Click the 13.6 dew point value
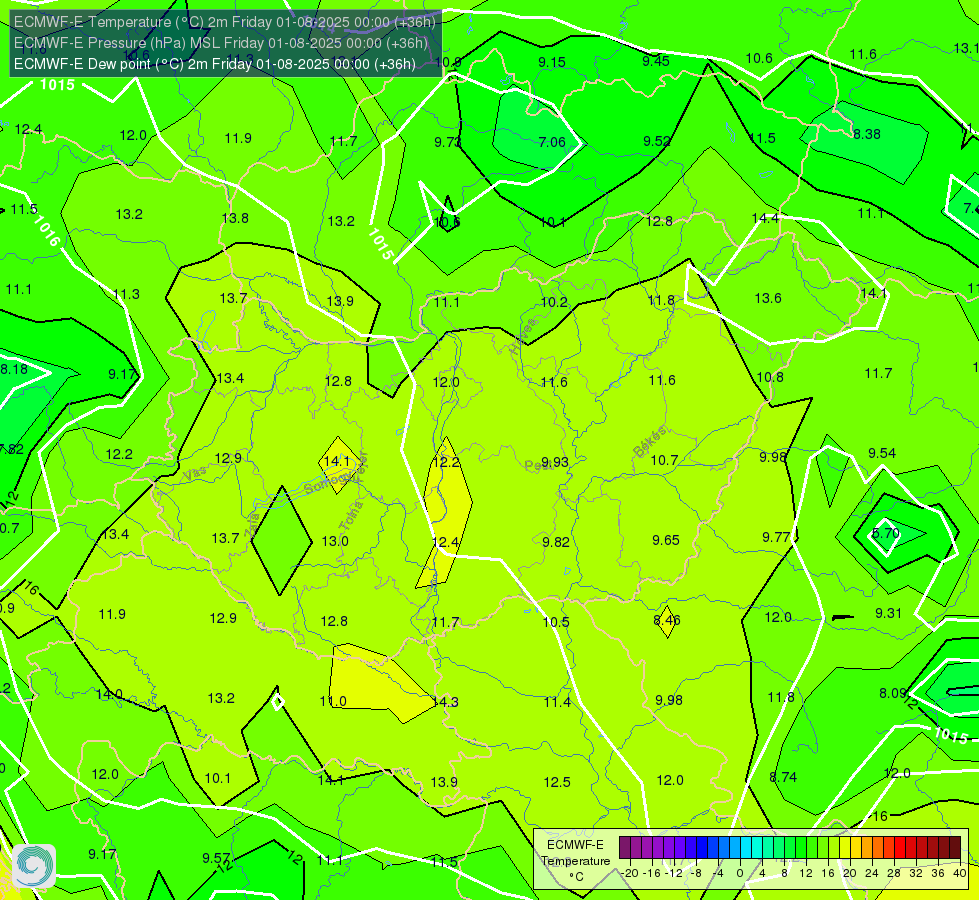 [768, 299]
